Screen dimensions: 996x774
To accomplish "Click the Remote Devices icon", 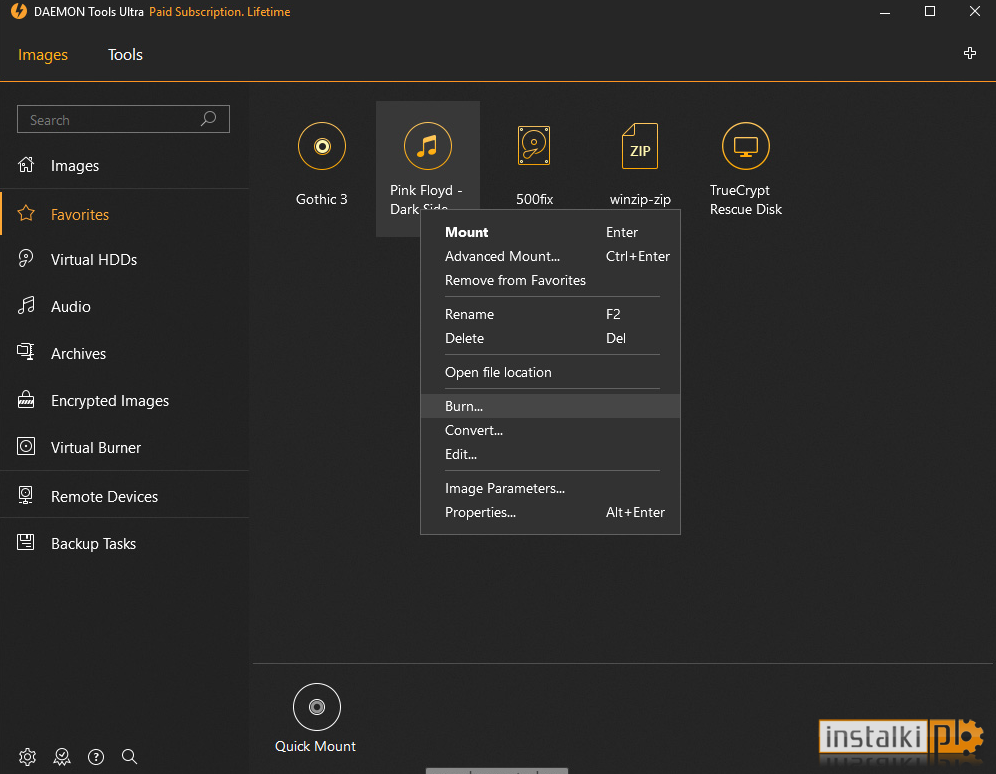I will [26, 495].
